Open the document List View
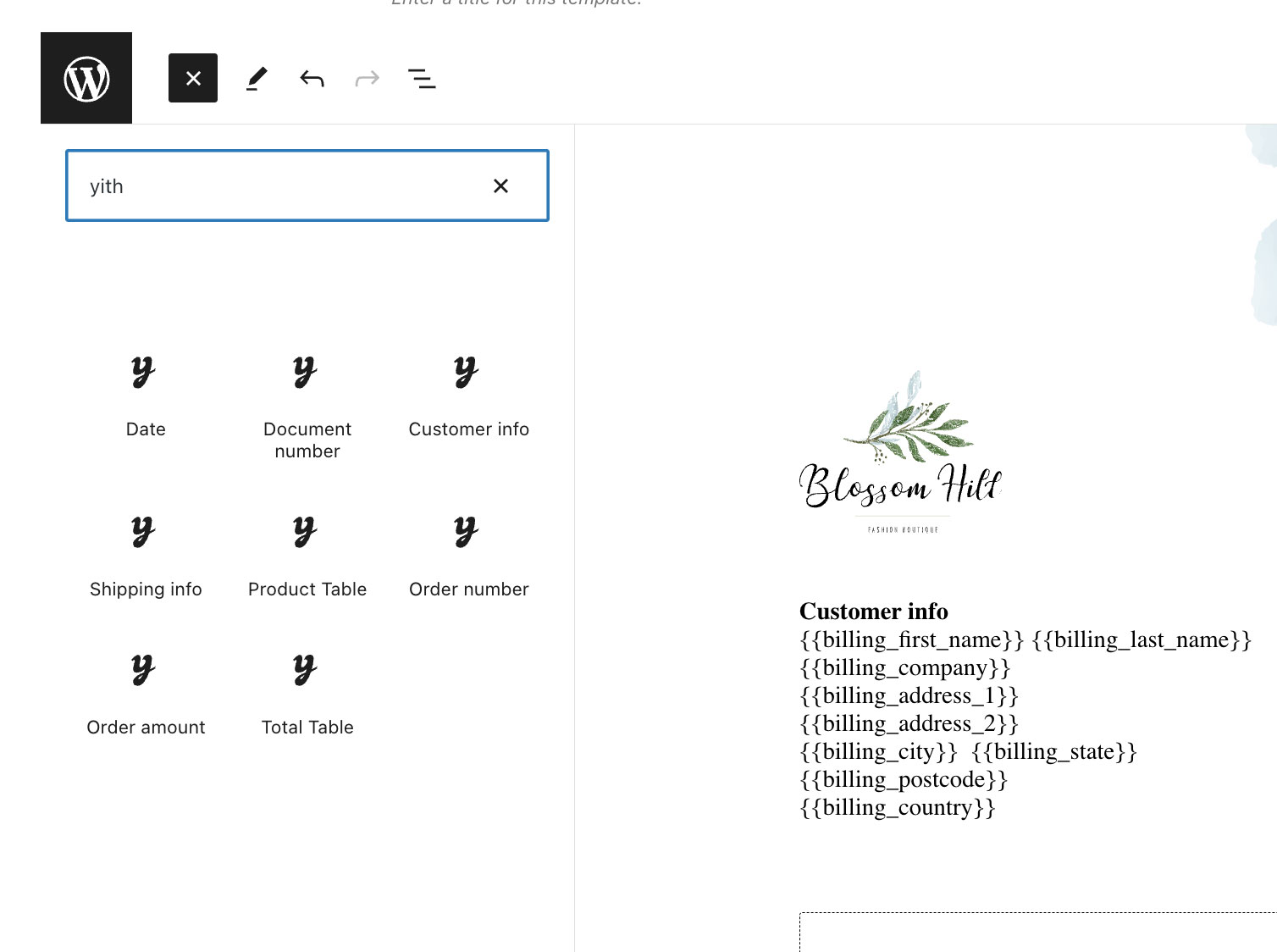 click(422, 79)
